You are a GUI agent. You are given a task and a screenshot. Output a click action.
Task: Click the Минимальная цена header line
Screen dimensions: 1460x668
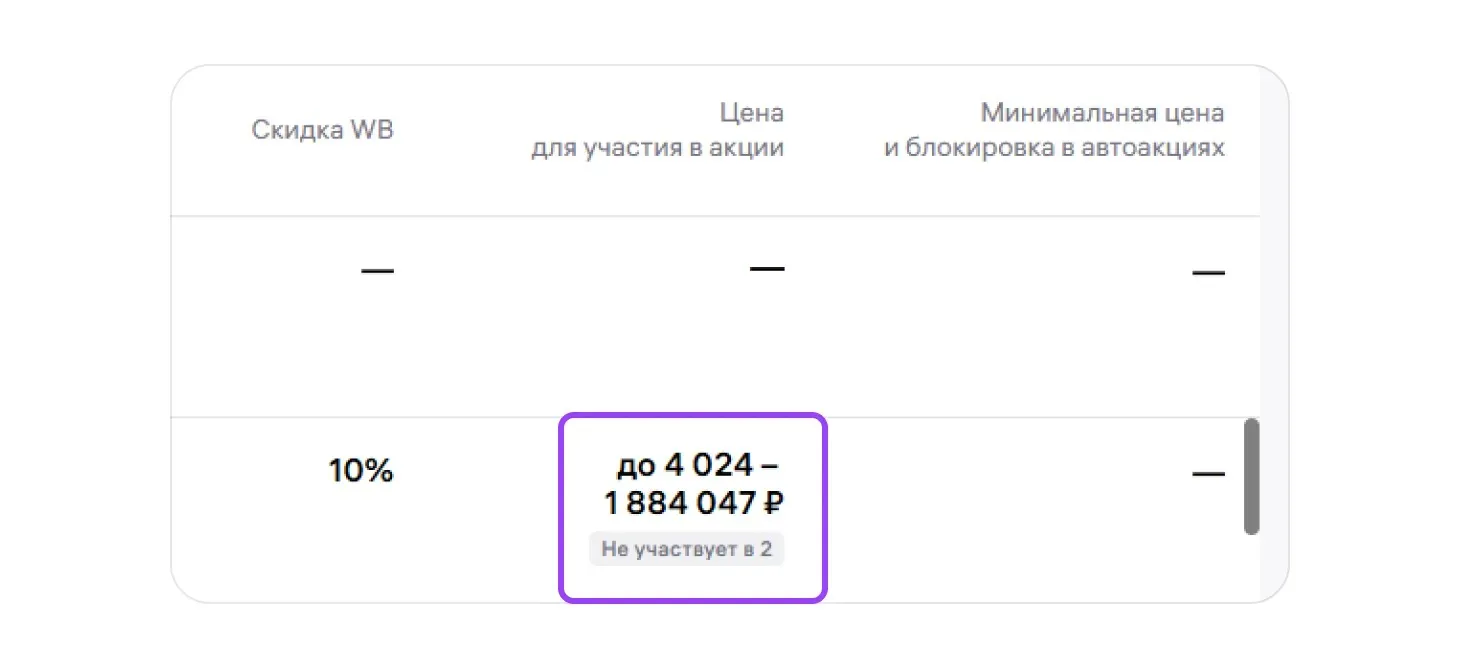tap(1102, 113)
